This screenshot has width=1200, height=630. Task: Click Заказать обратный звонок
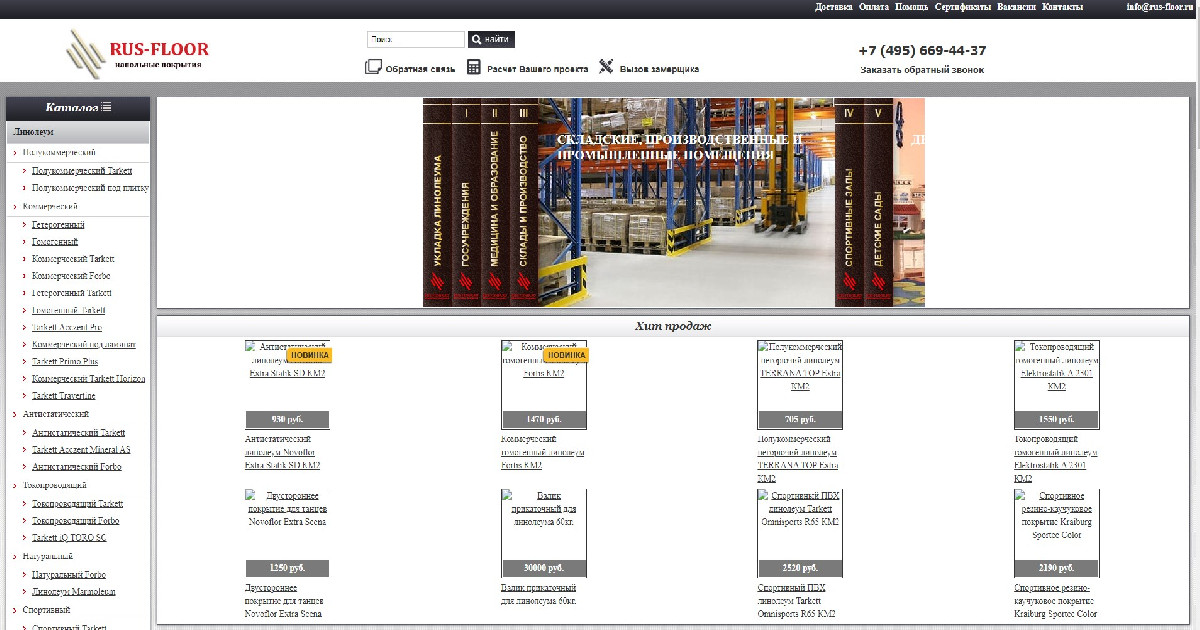922,70
